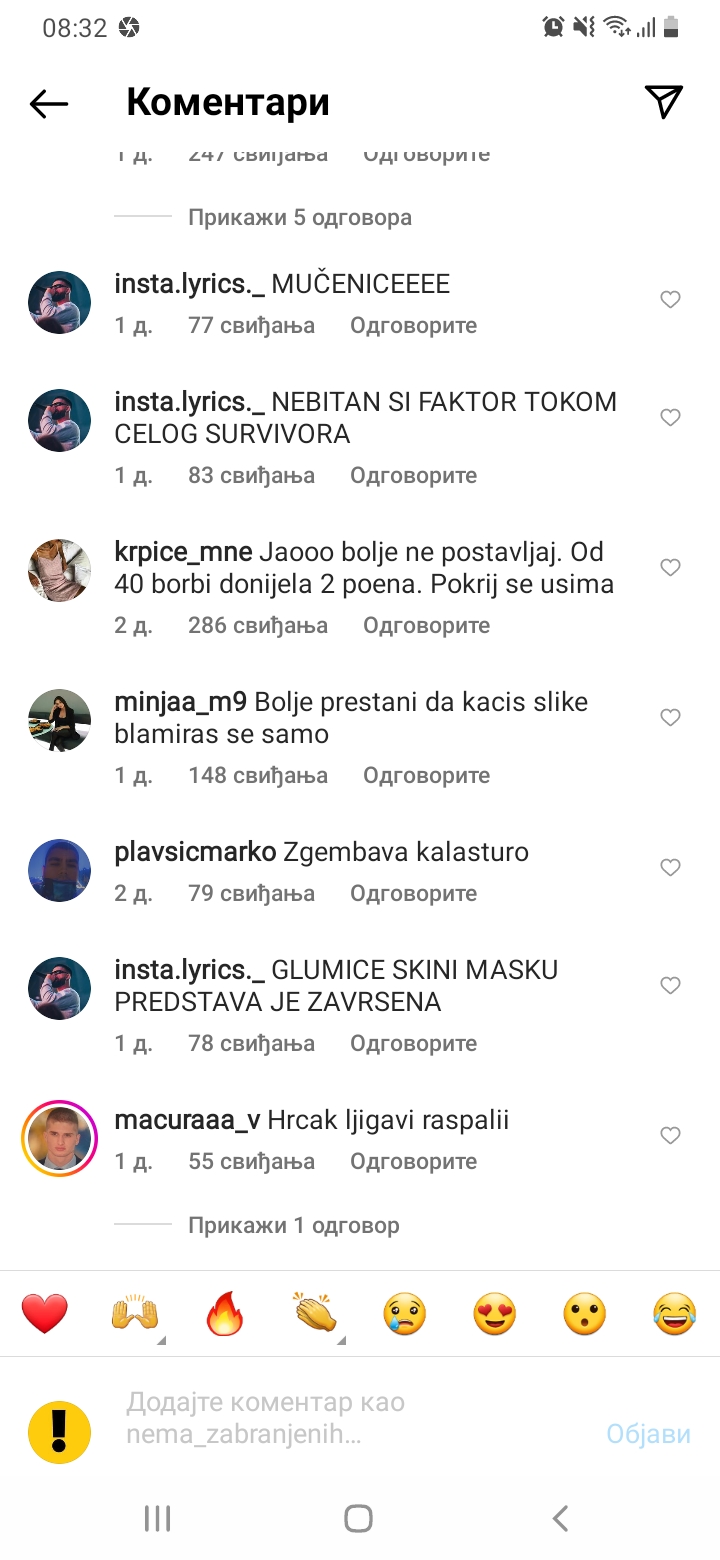Viewport: 720px width, 1560px height.
Task: Insert the red heart emoji reaction
Action: [45, 1313]
